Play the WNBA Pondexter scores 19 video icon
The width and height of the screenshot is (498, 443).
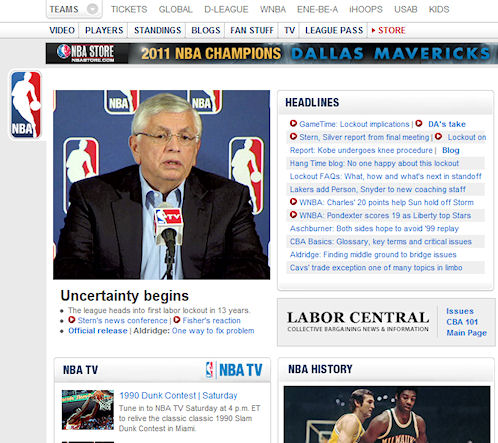pos(293,214)
